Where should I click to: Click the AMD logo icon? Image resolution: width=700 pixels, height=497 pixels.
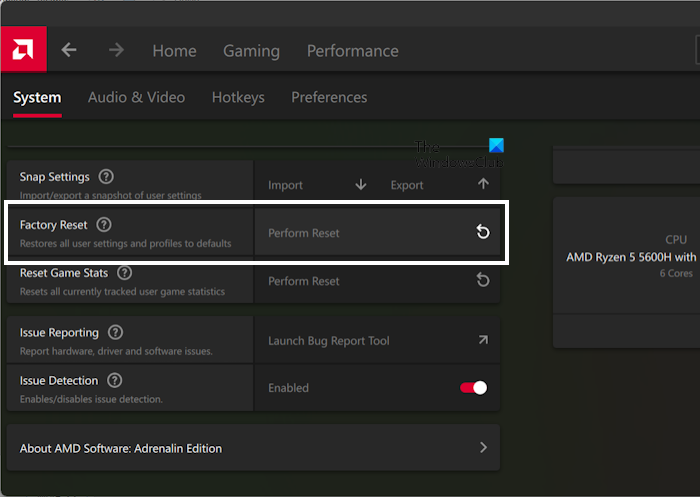[22, 50]
